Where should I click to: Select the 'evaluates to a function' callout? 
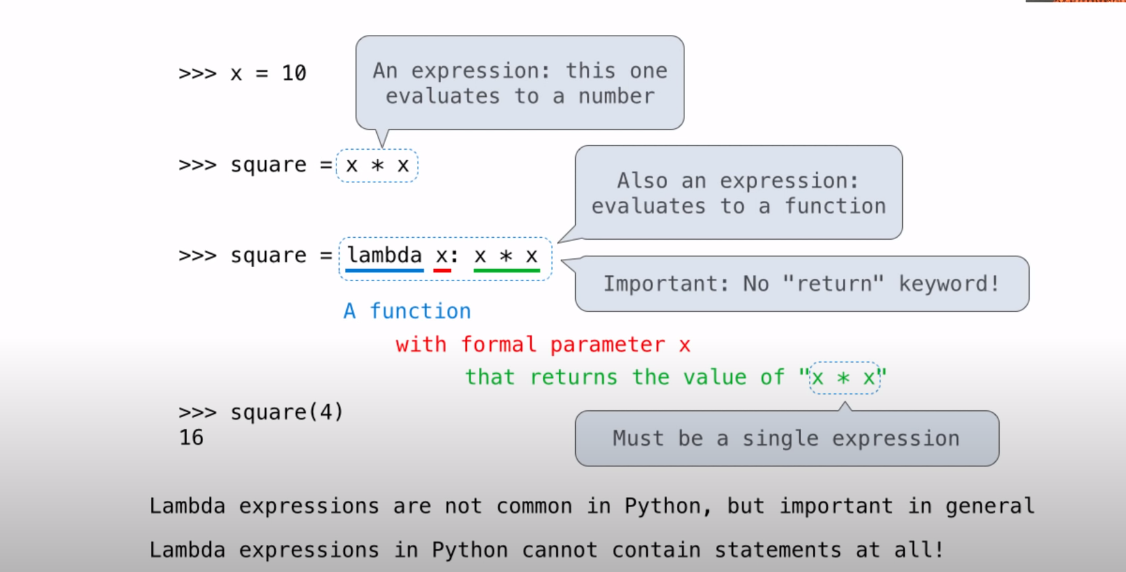pos(738,193)
